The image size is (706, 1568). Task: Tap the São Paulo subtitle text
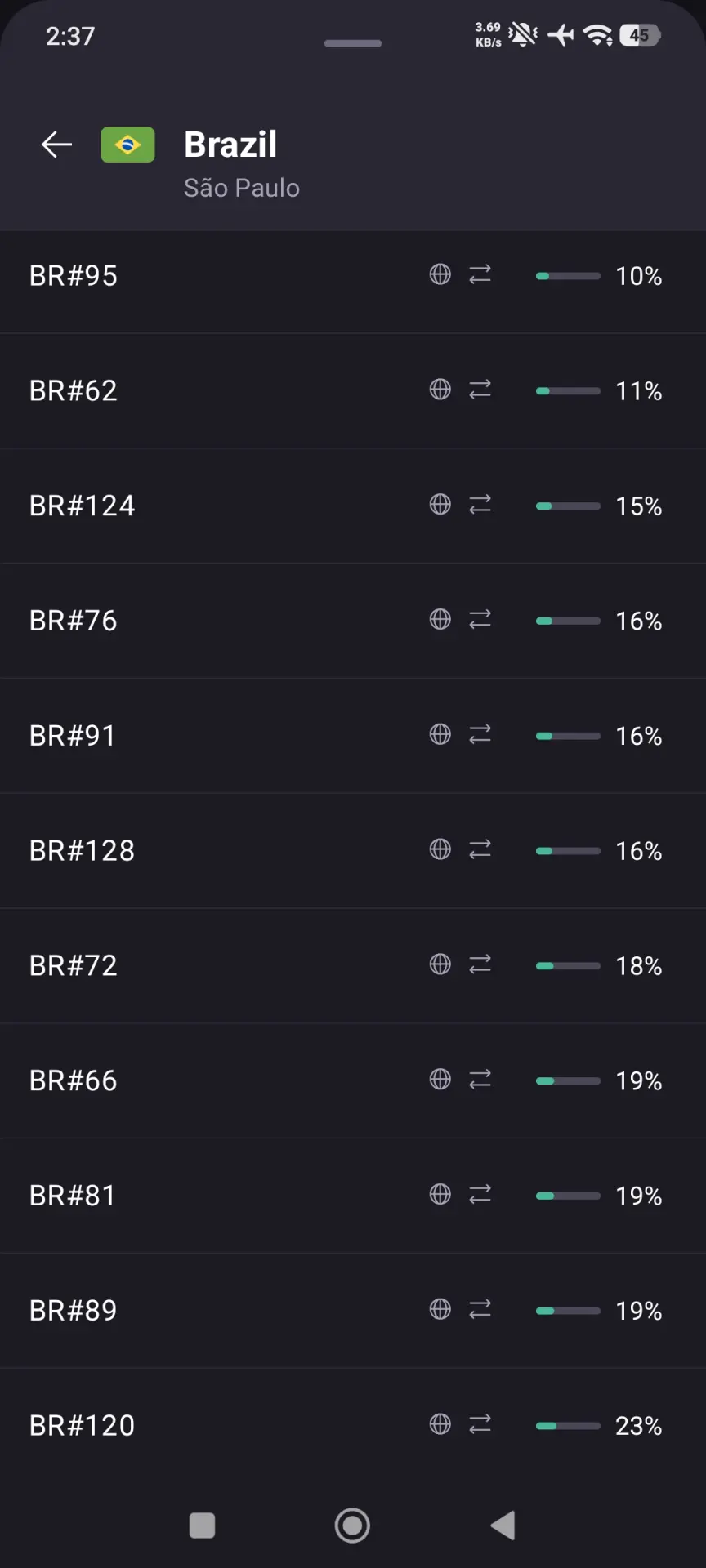(x=242, y=188)
